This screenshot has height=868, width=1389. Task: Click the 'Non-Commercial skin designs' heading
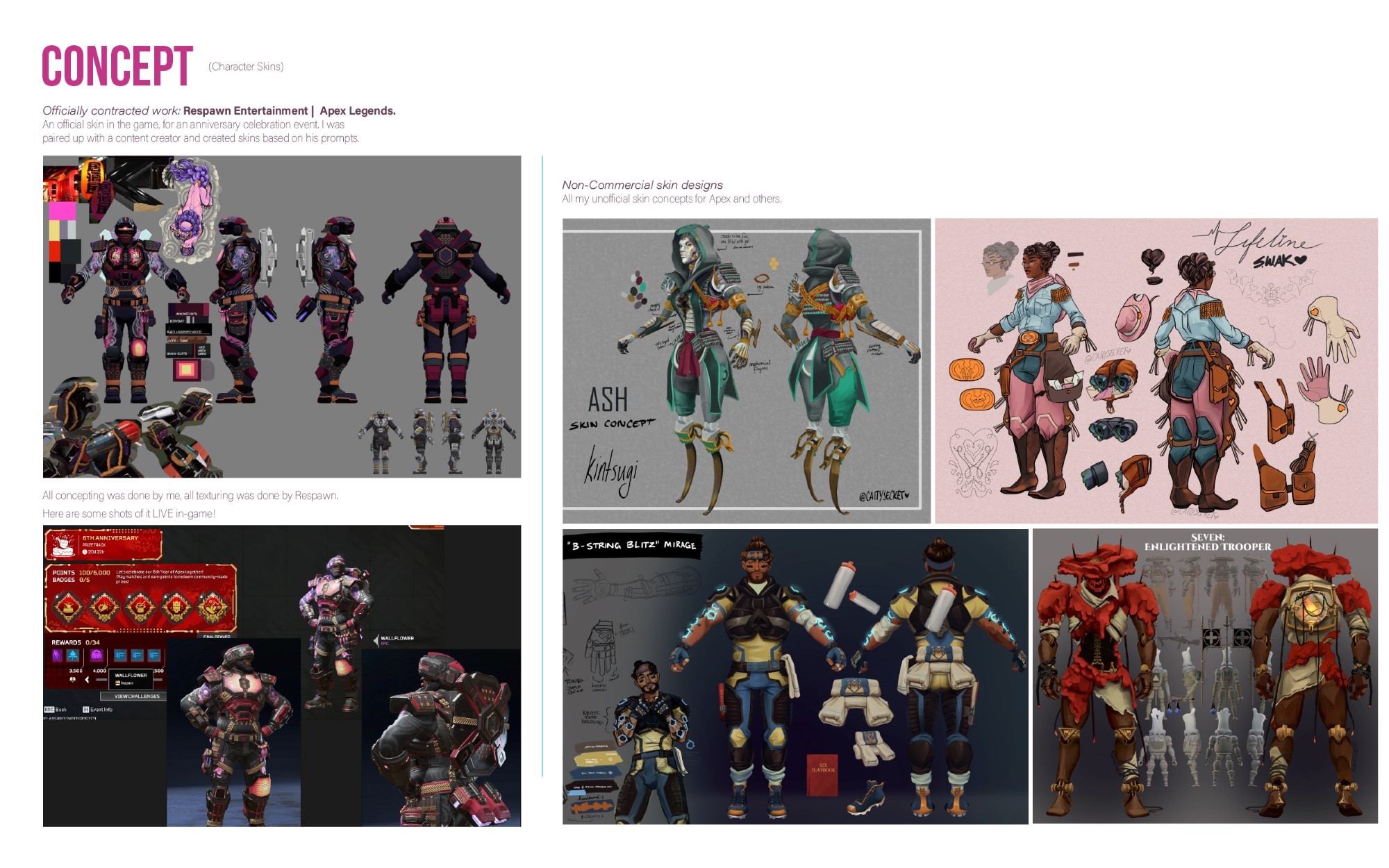pos(642,185)
